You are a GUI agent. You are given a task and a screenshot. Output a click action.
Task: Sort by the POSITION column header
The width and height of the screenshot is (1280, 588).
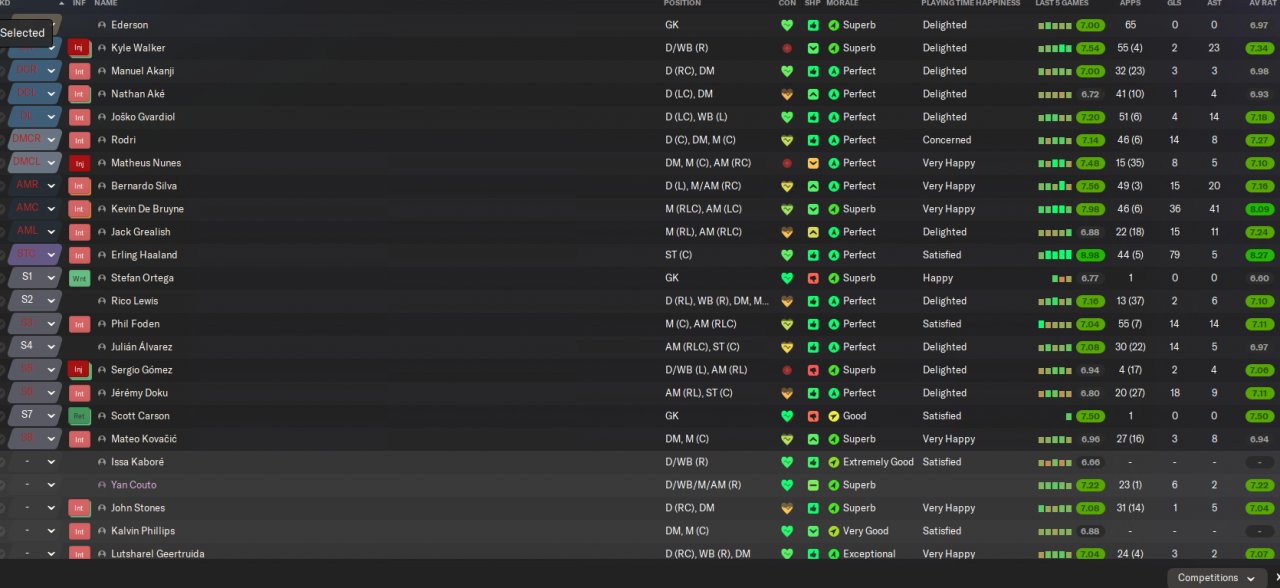[x=682, y=4]
